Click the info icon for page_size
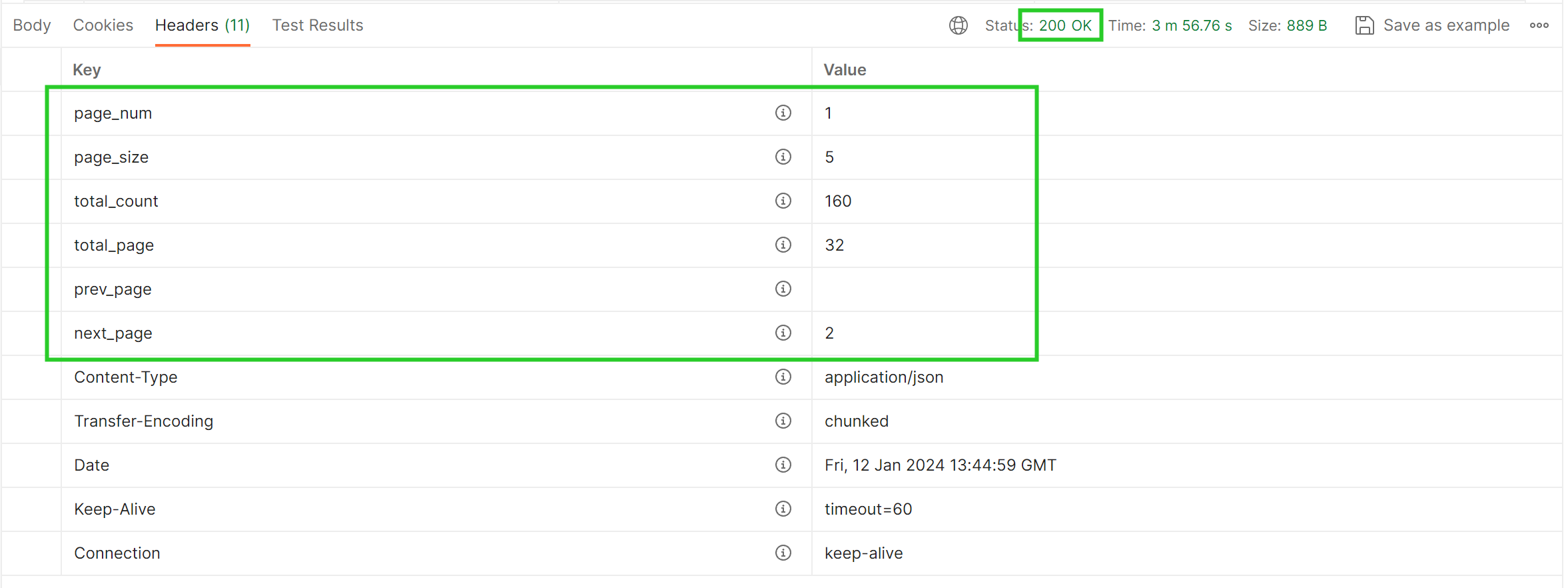 (x=783, y=157)
